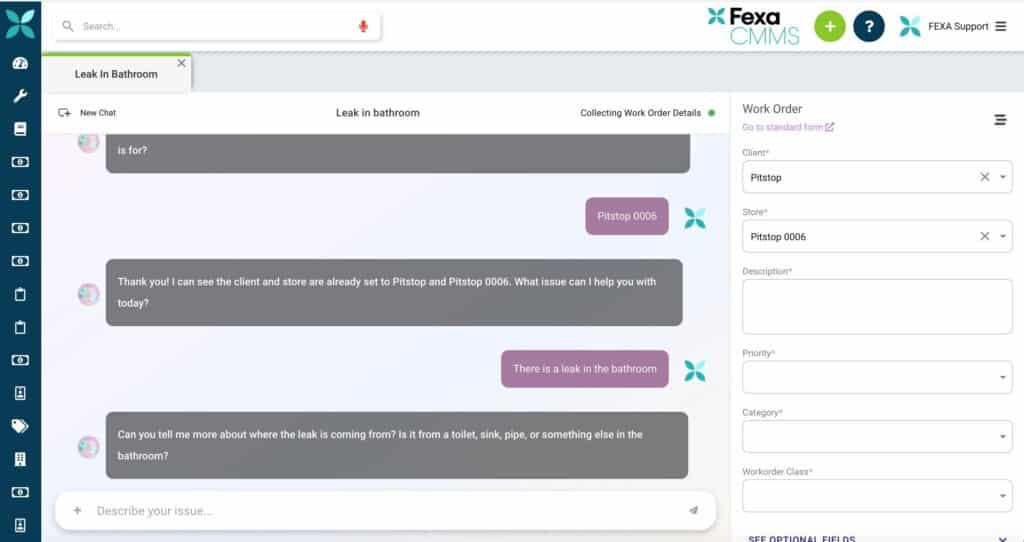Open the dashboard gauge icon in sidebar
Screen dimensions: 1024x542
(20, 63)
